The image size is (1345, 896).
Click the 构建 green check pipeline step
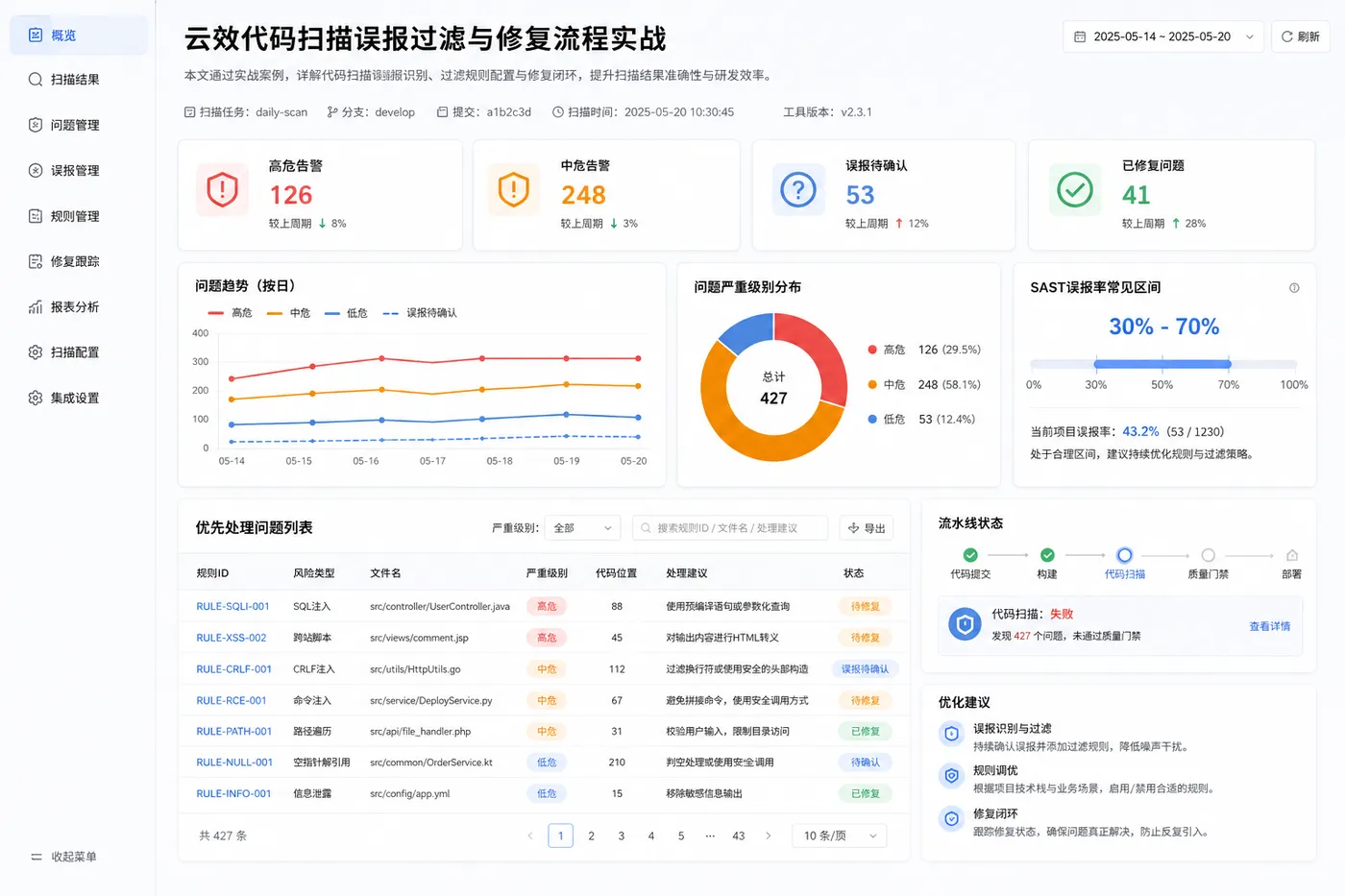[x=1047, y=555]
